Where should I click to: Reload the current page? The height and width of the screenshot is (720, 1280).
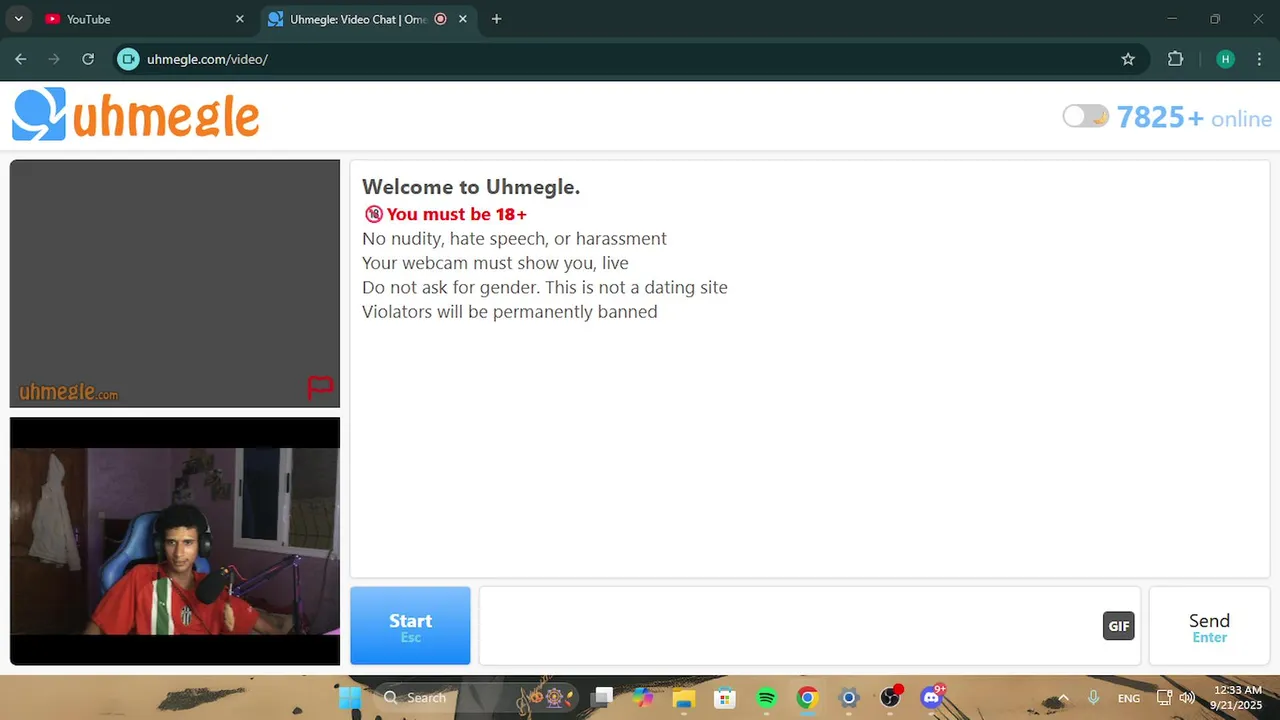click(88, 59)
